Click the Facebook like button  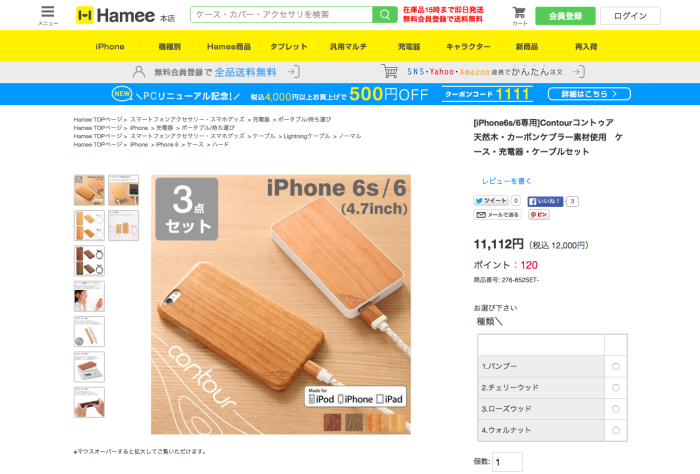coord(545,201)
